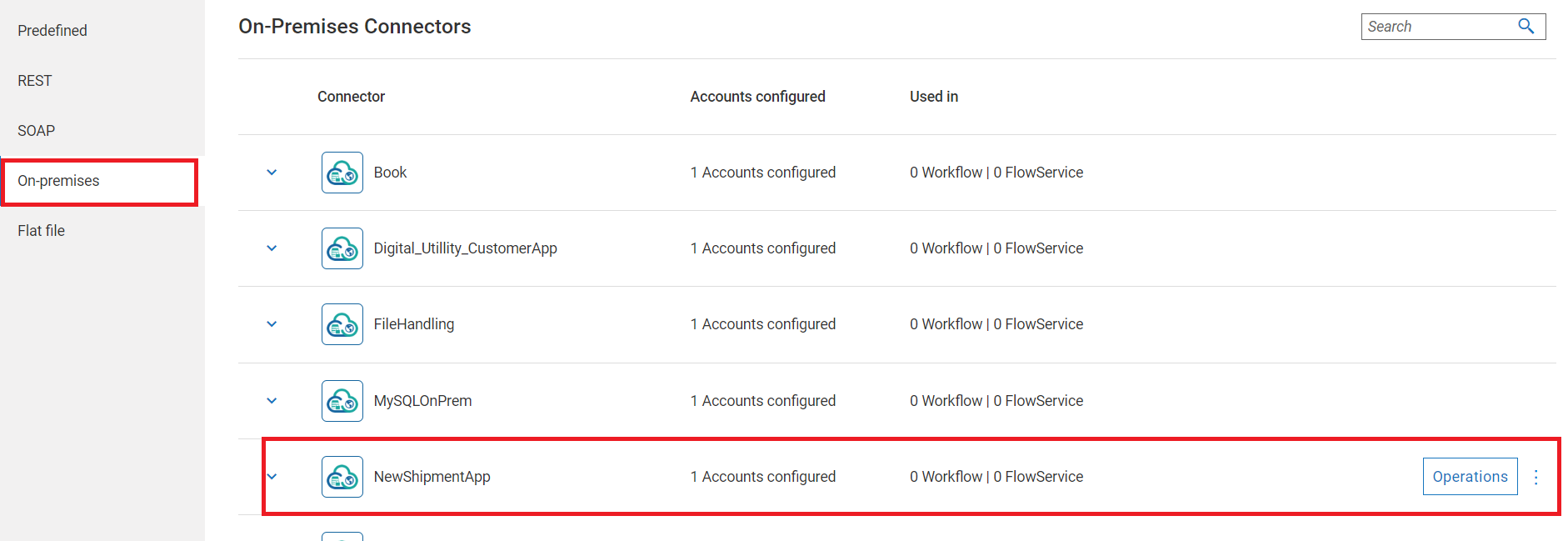Click the Book connector icon

click(x=342, y=172)
